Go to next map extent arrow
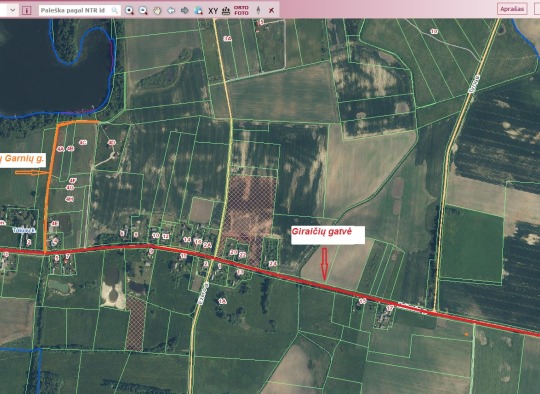Screen dimensions: 540x394 tap(185, 10)
